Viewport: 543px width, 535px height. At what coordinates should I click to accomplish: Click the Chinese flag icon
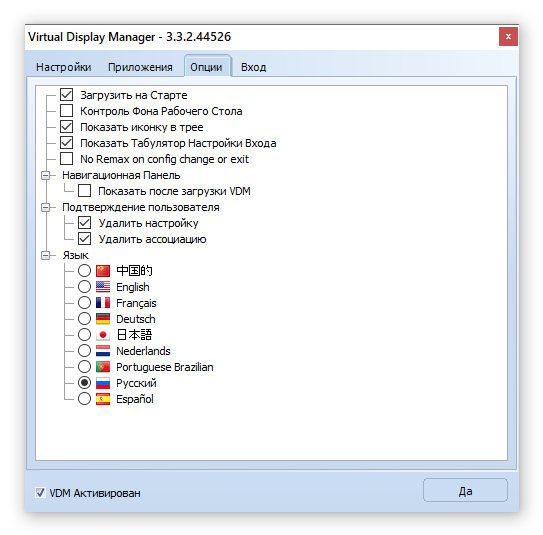point(103,270)
